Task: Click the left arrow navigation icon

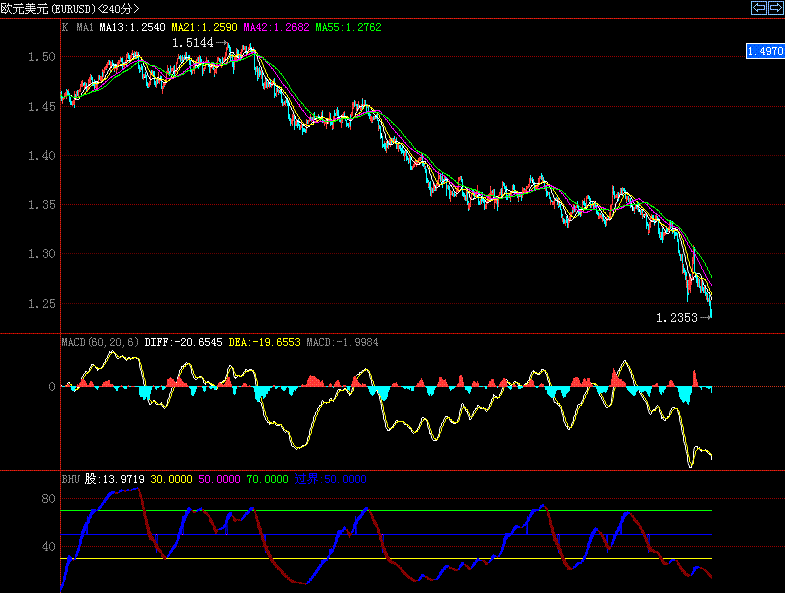Action: click(759, 8)
